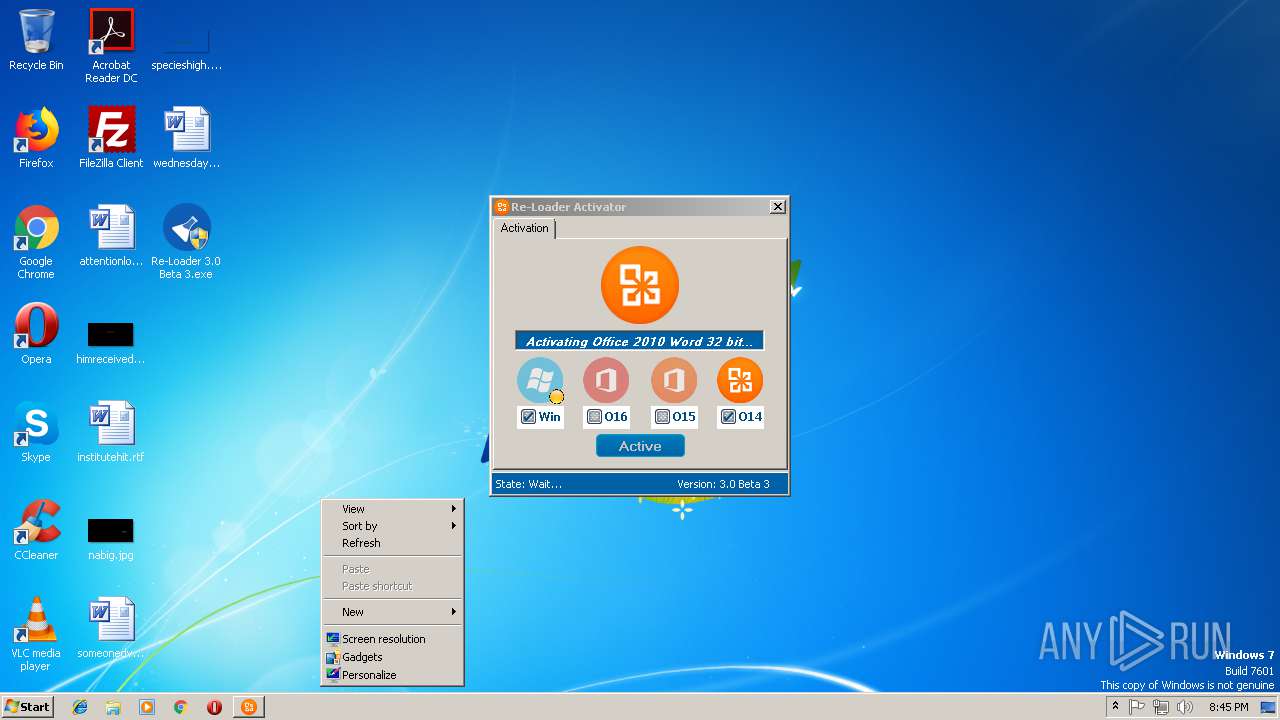Click the Windows activation icon in Re-Loader

(x=540, y=380)
